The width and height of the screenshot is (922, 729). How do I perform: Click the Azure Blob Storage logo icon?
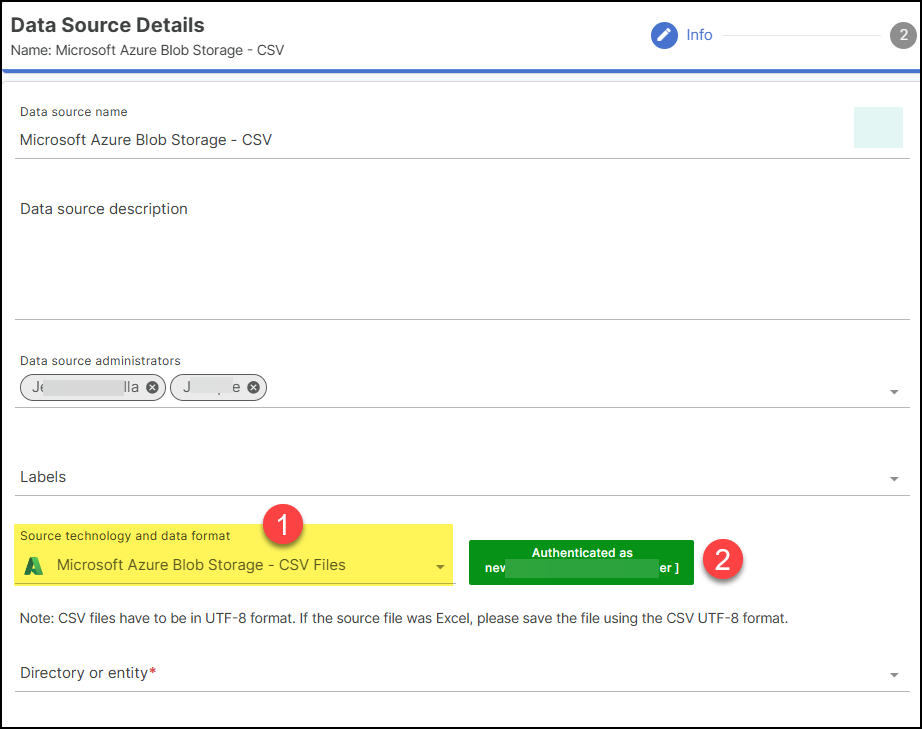34,566
